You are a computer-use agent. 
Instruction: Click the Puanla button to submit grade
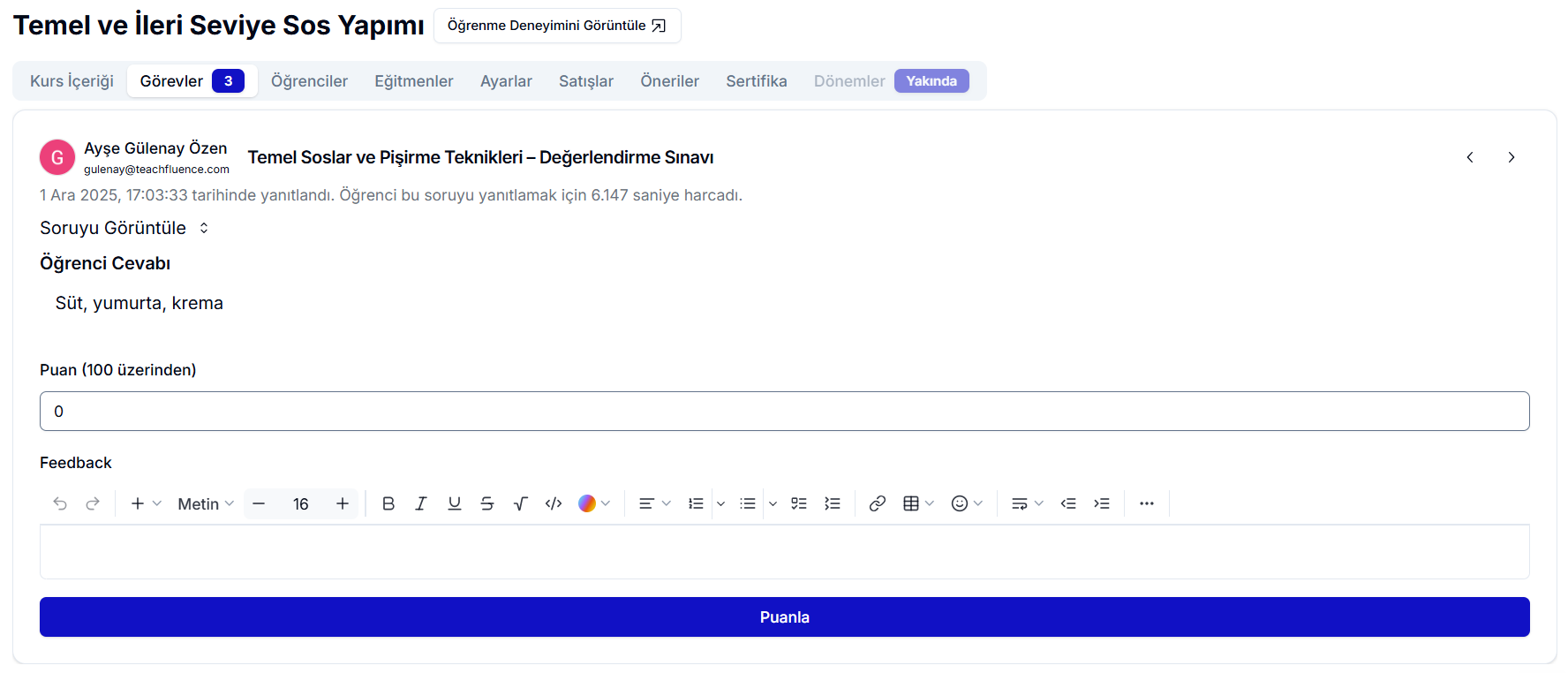(784, 617)
